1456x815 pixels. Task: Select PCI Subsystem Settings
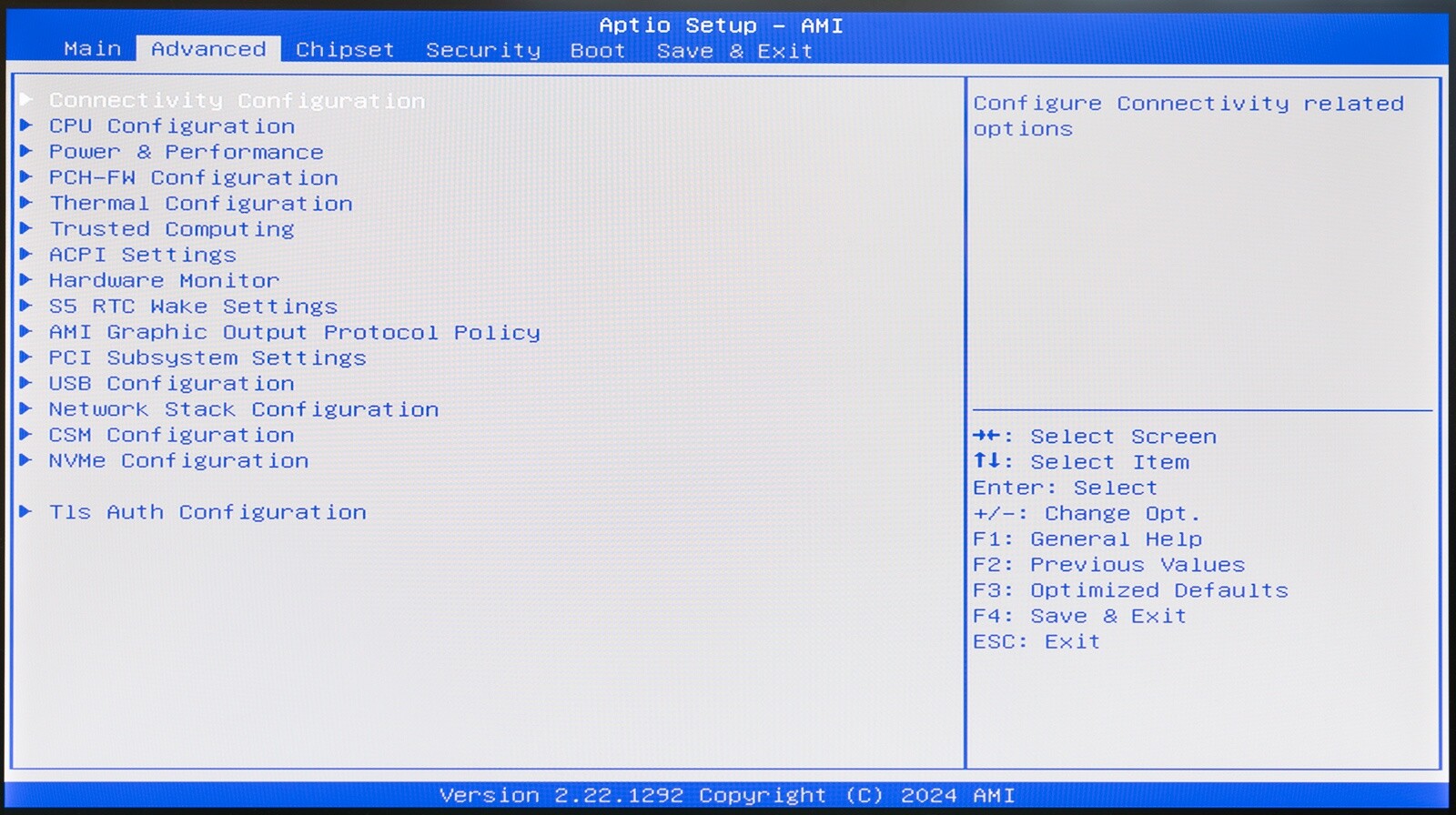point(207,357)
